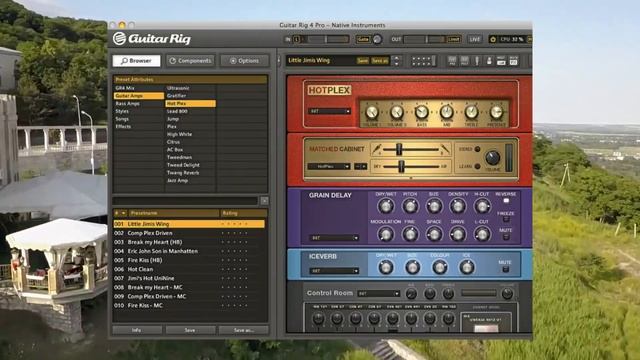Select the Lead 800 amp attribute
This screenshot has width=640, height=360.
coord(190,111)
